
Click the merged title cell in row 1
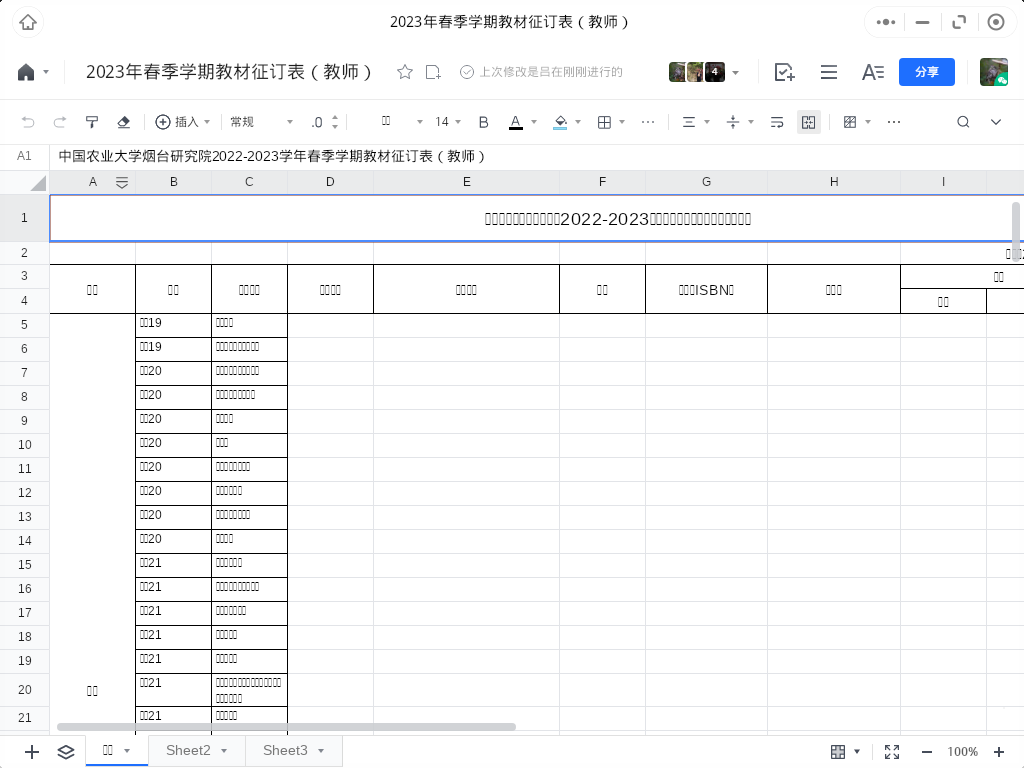click(x=537, y=219)
